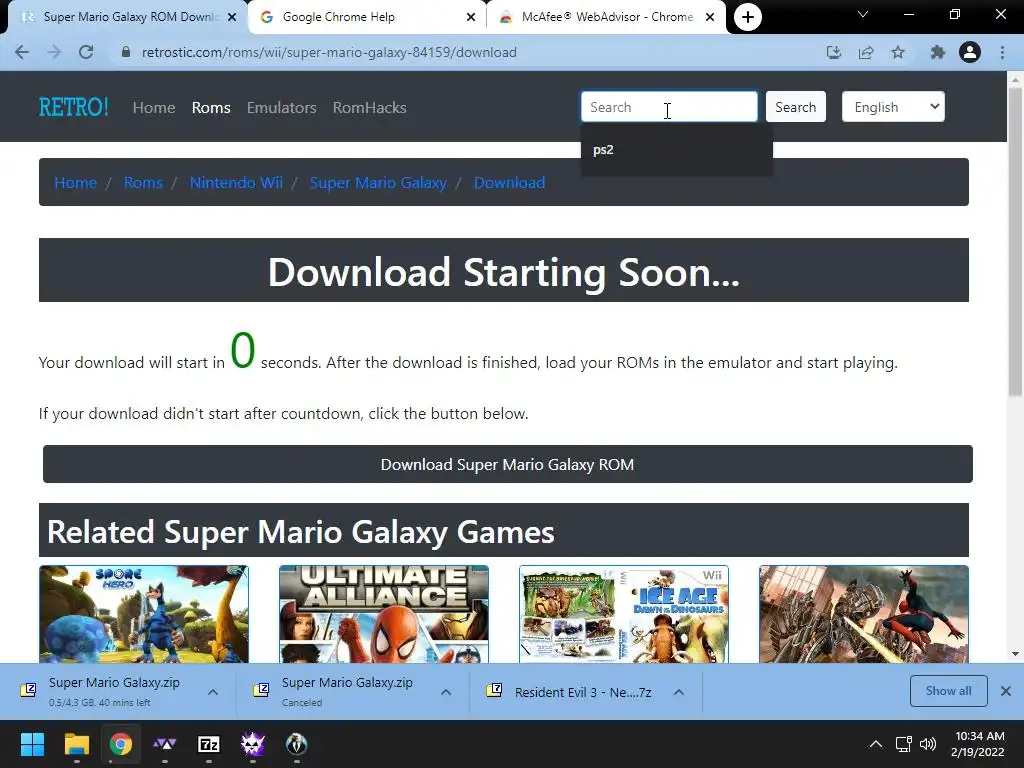
Task: Open the 7-Zip taskbar app
Action: coord(209,744)
